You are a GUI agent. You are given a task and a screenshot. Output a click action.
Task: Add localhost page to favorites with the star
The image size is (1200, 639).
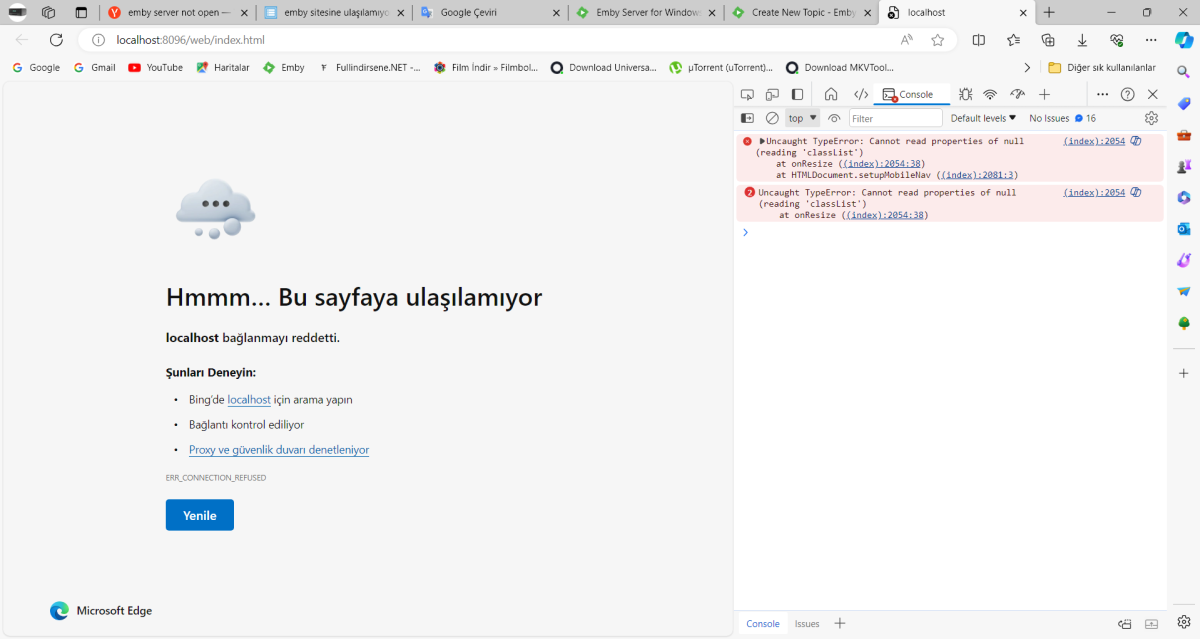pos(937,40)
